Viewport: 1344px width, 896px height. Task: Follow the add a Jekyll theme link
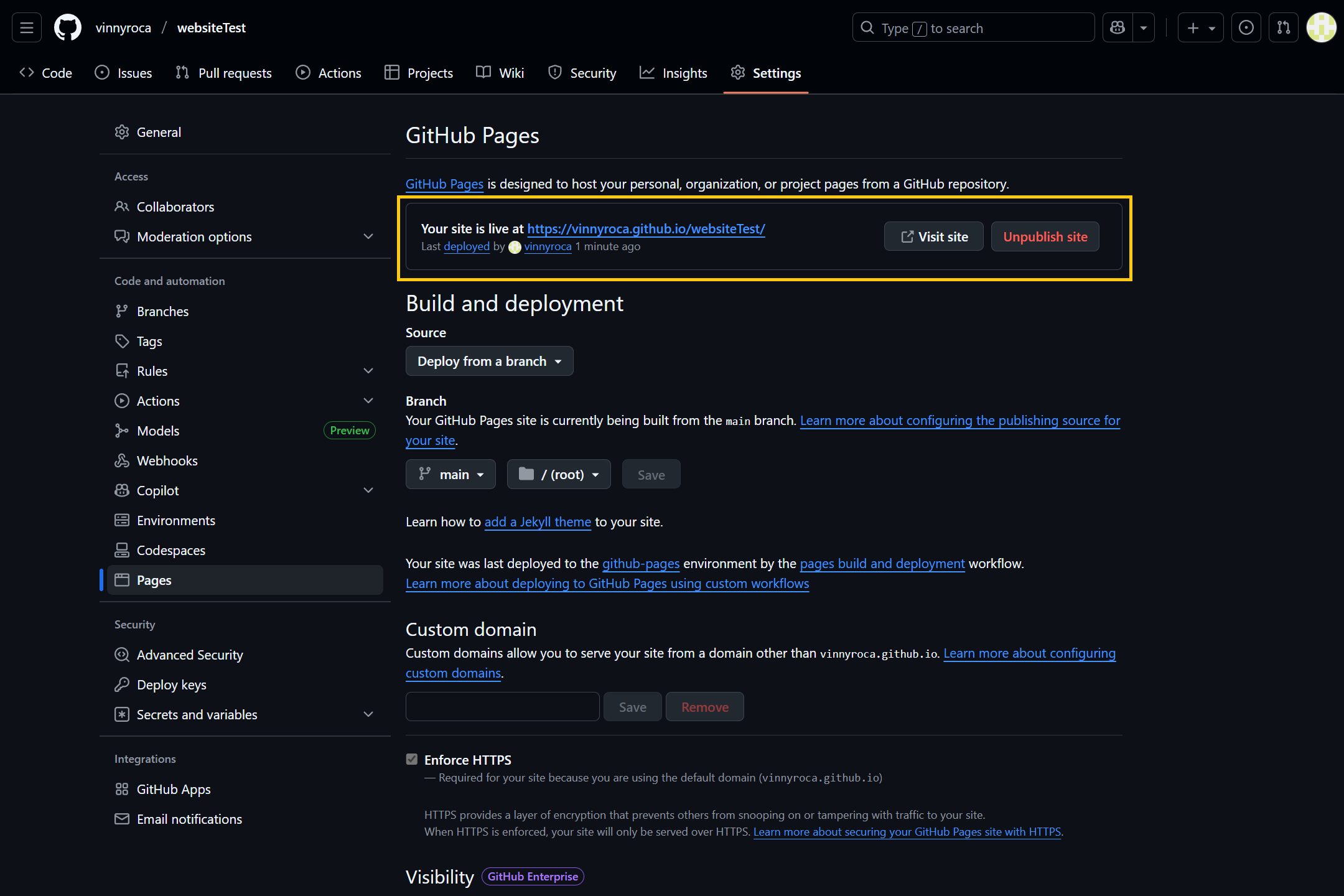tap(537, 521)
